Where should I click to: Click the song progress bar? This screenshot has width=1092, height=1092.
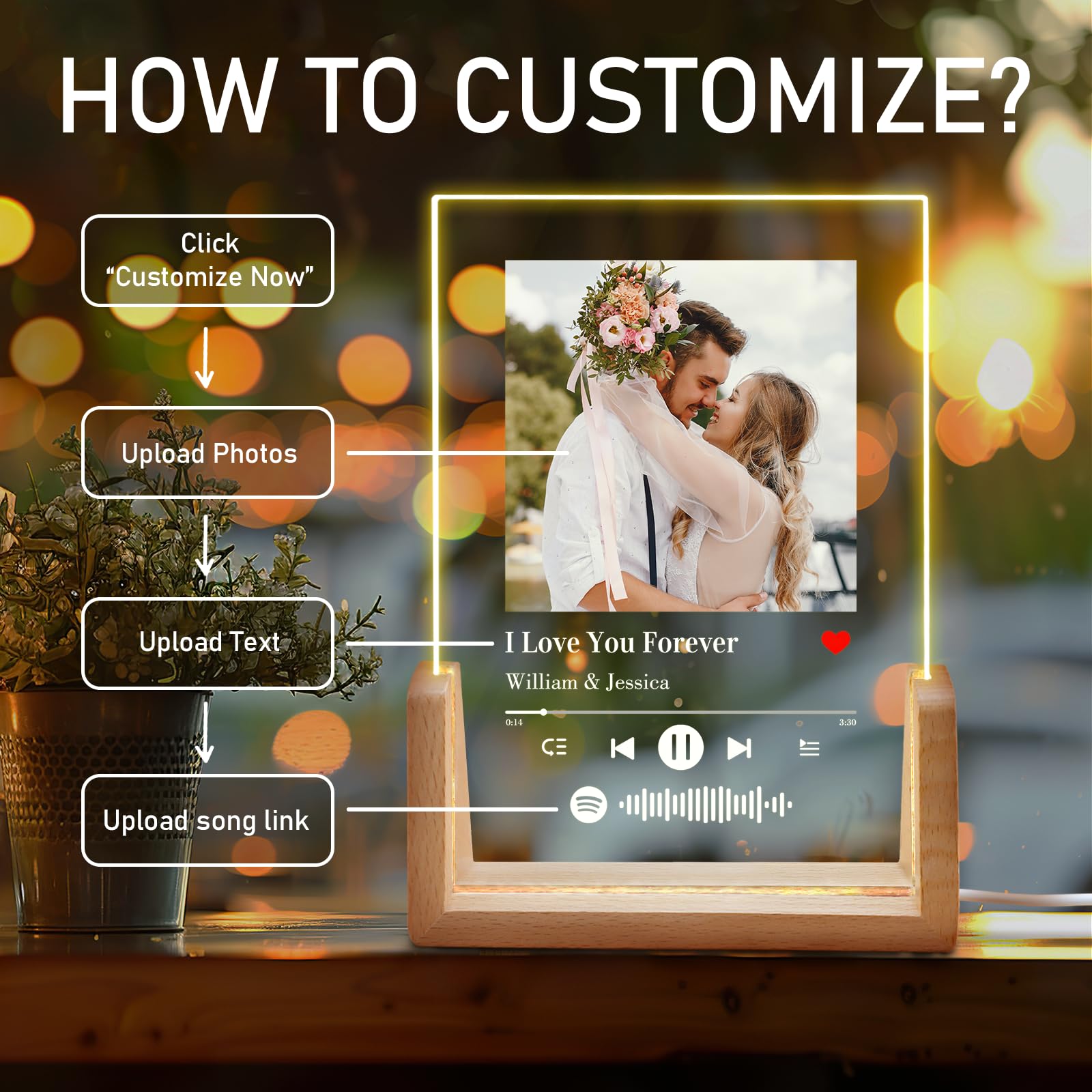680,712
